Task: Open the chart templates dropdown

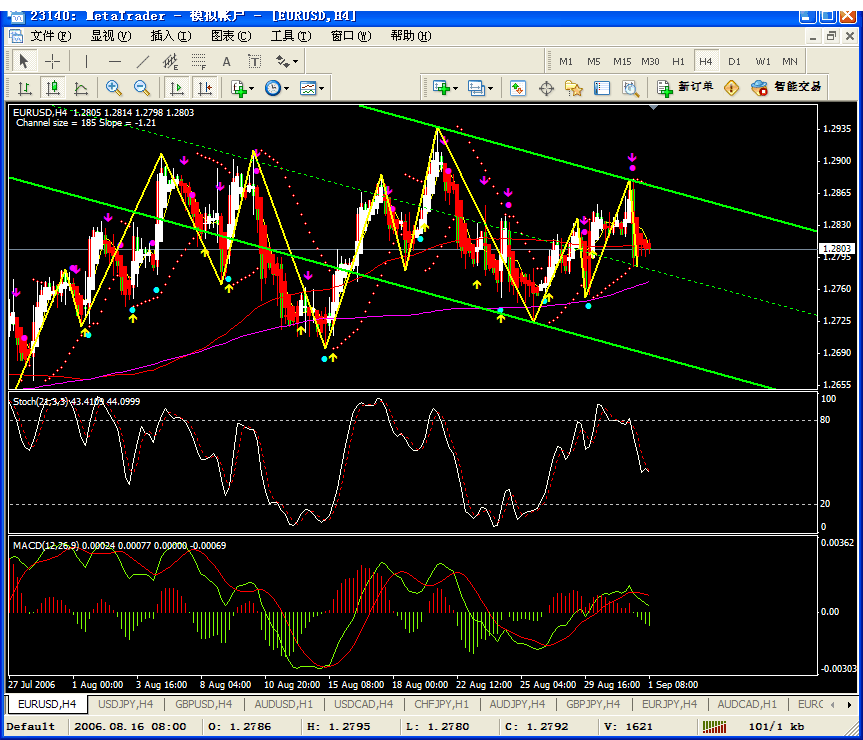Action: point(312,88)
